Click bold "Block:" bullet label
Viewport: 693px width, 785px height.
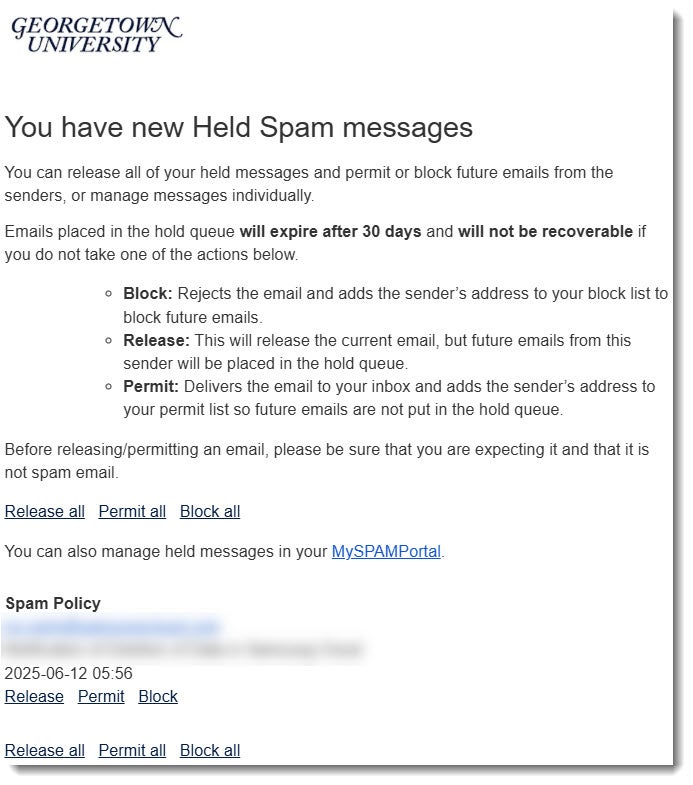[148, 295]
